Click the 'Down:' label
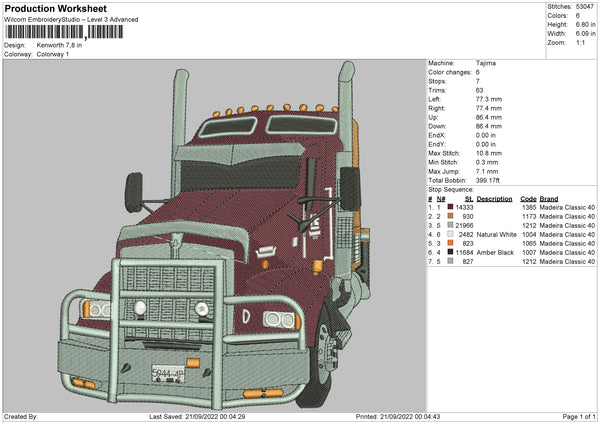The image size is (600, 424). click(437, 126)
